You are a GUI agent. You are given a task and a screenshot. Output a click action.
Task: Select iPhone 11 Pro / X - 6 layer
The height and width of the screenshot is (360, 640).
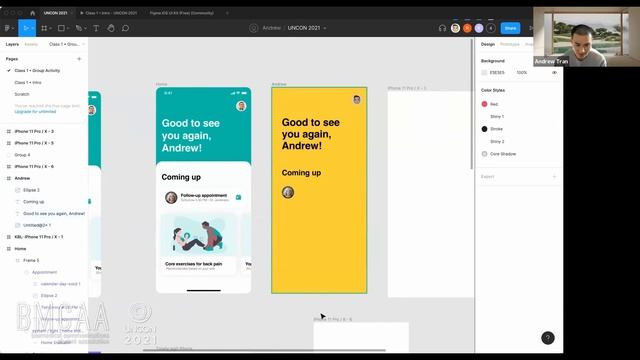(34, 167)
